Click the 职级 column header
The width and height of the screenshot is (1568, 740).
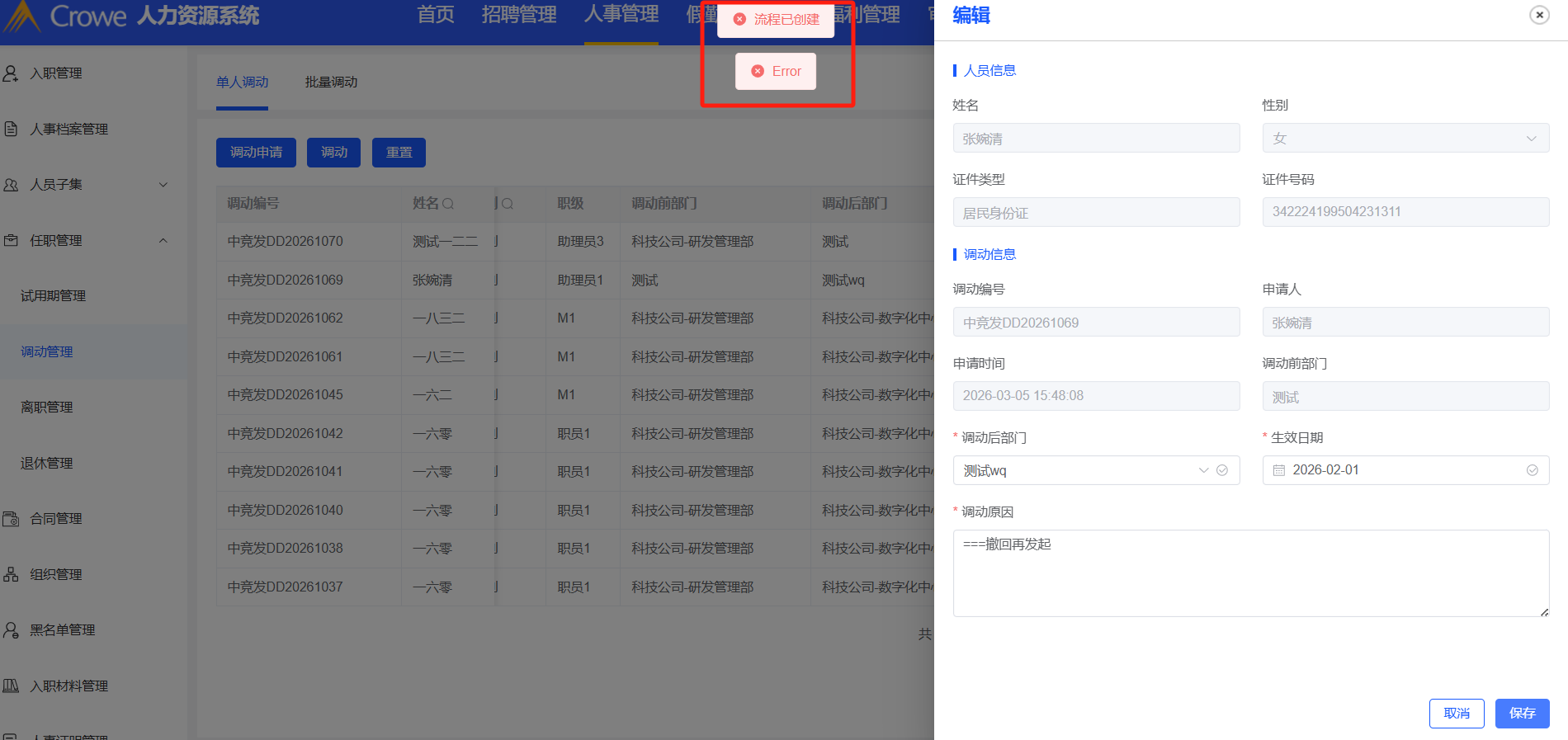pos(570,204)
